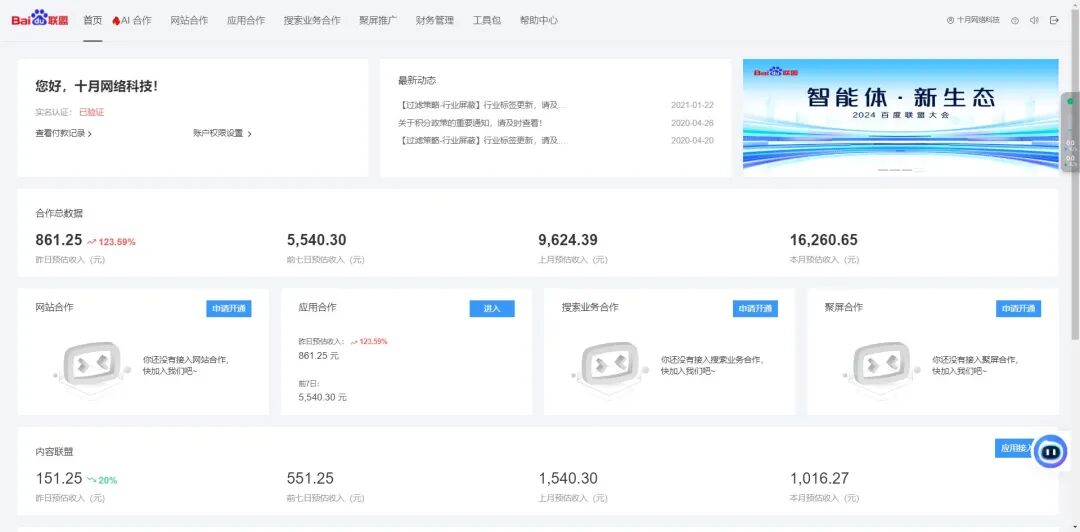This screenshot has width=1080, height=532.
Task: Open the help question-mark icon in header
Action: [x=1015, y=20]
